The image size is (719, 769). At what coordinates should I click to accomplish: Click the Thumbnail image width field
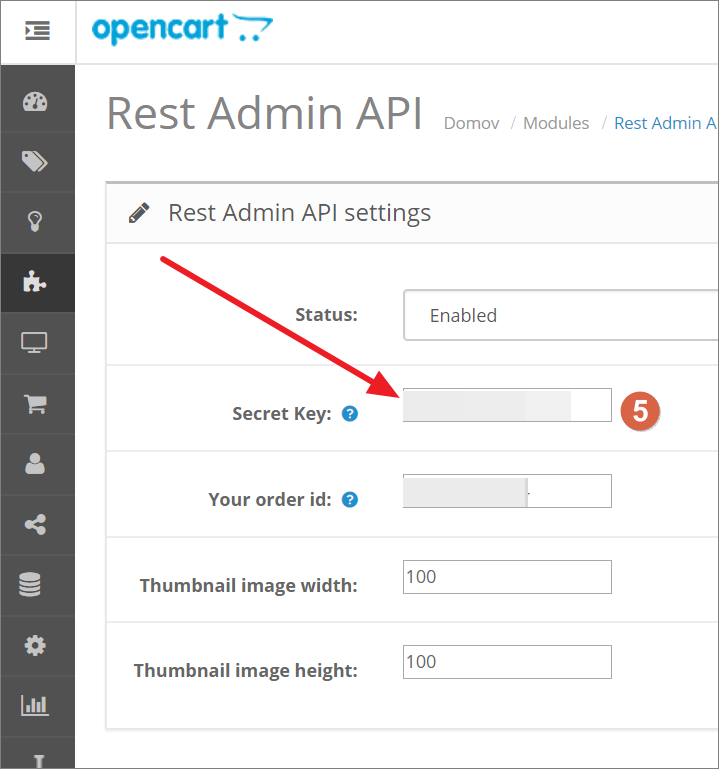pos(507,577)
